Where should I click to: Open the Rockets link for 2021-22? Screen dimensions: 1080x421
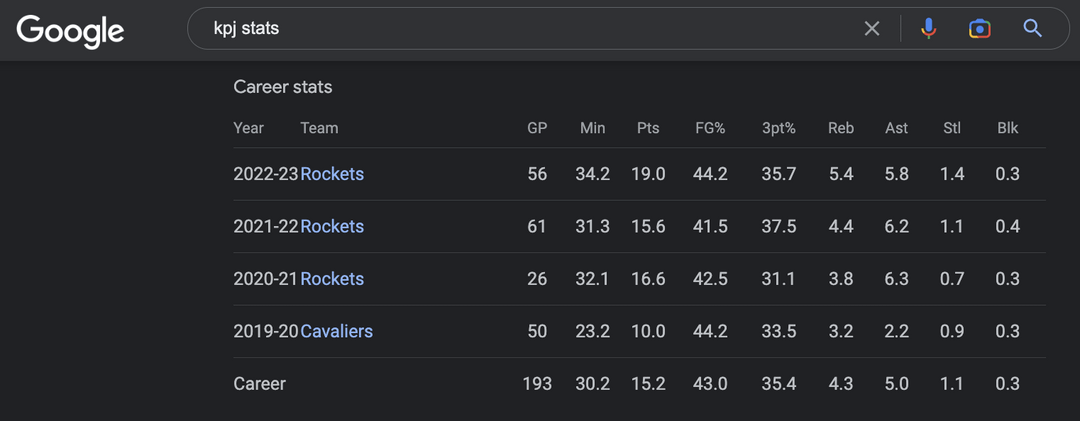[332, 226]
